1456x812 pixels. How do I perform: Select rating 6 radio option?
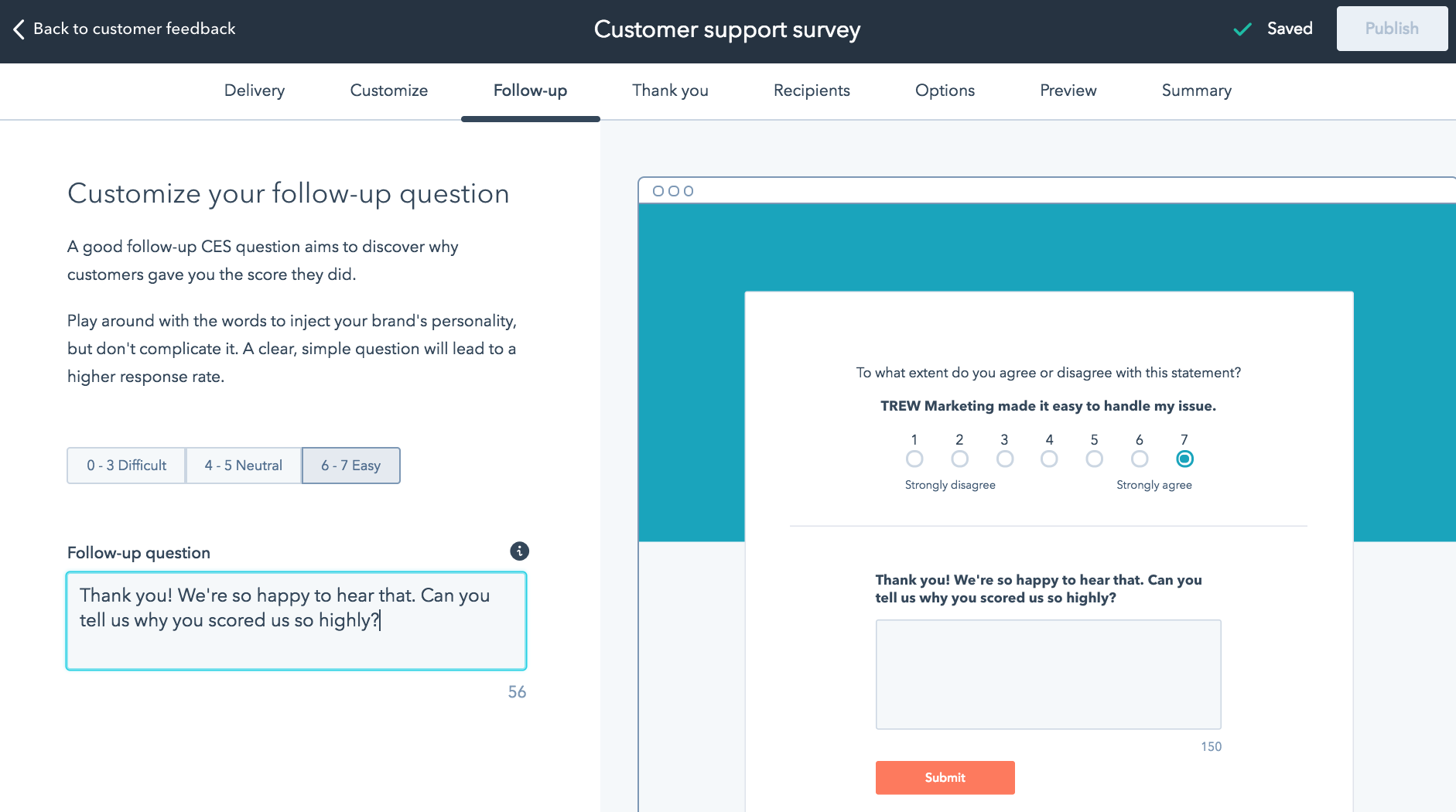1140,459
